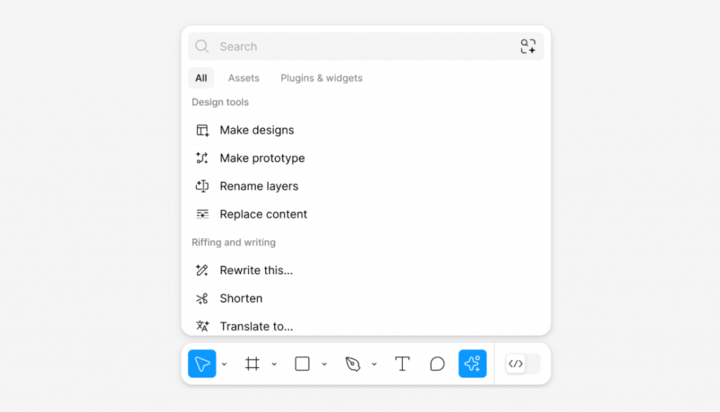Click the Rewrite this pencil icon
This screenshot has width=720, height=412.
click(202, 270)
